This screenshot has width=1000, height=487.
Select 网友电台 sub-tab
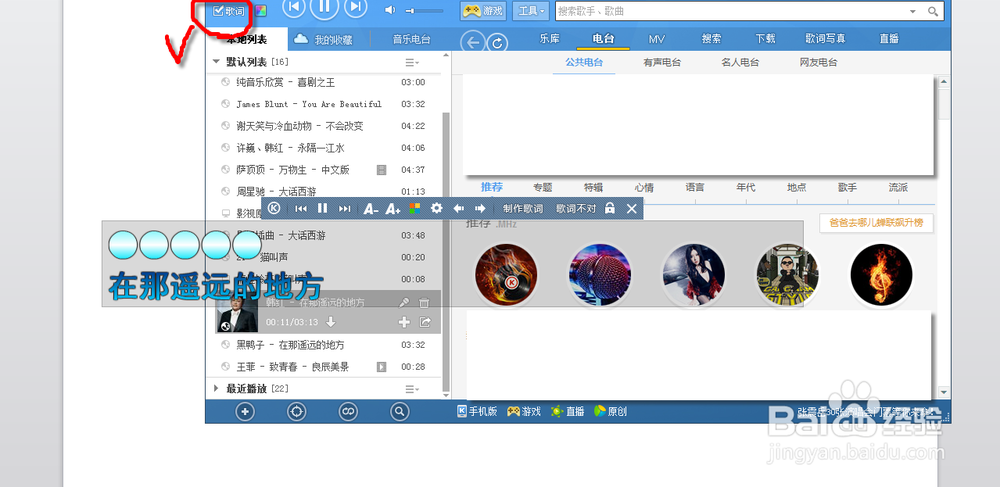(818, 62)
